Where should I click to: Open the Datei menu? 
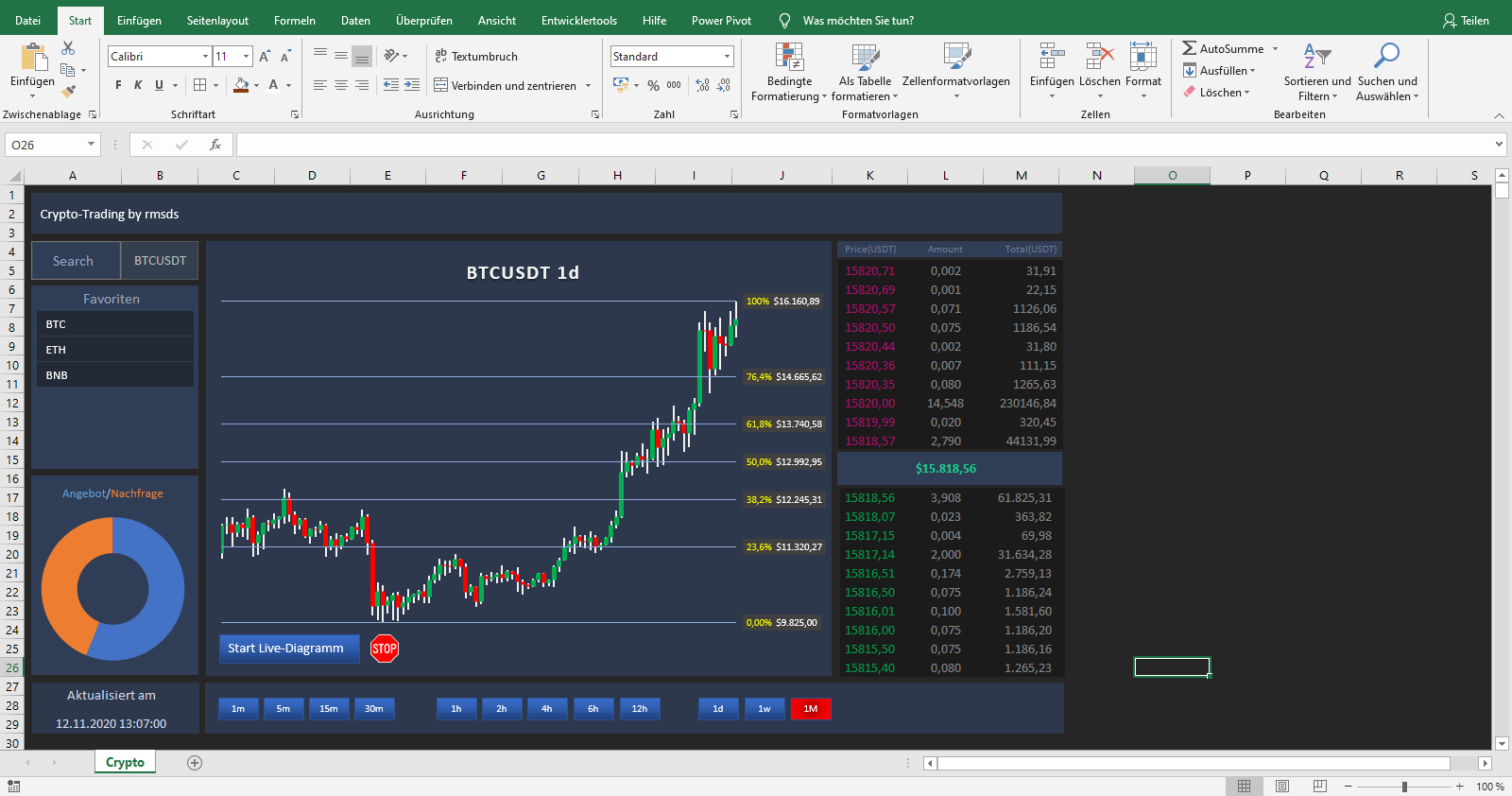[28, 21]
